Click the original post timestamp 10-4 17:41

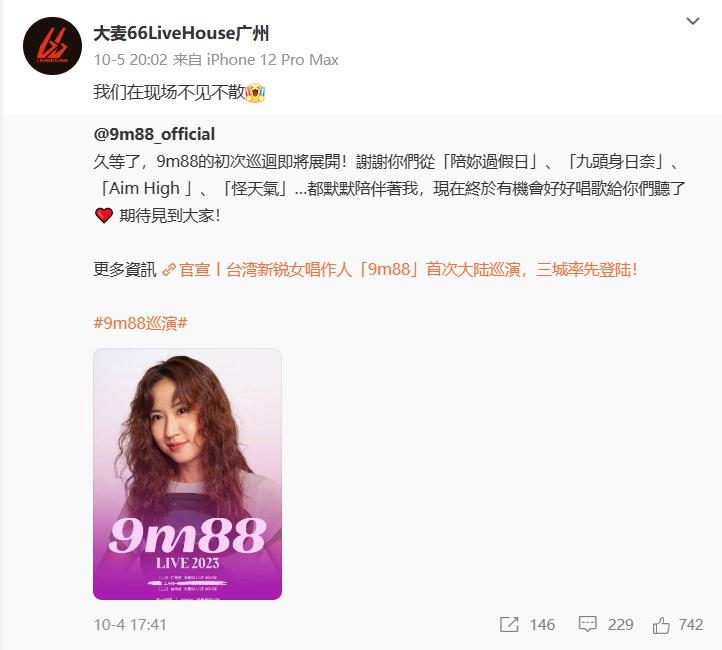pyautogui.click(x=130, y=625)
